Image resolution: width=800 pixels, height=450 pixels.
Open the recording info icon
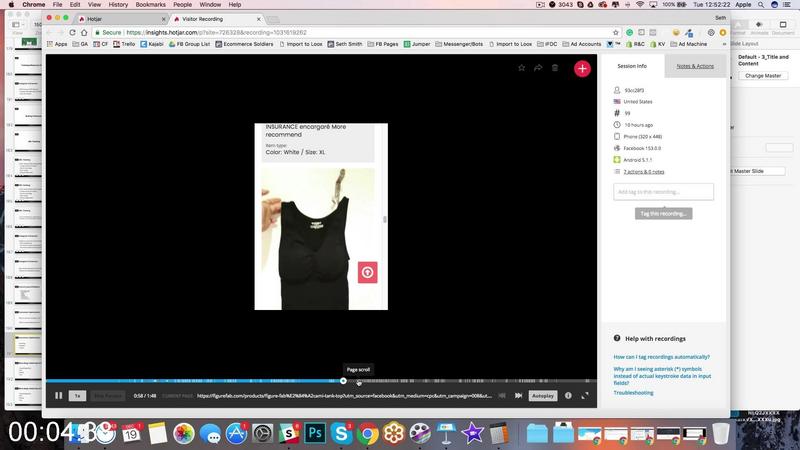568,395
